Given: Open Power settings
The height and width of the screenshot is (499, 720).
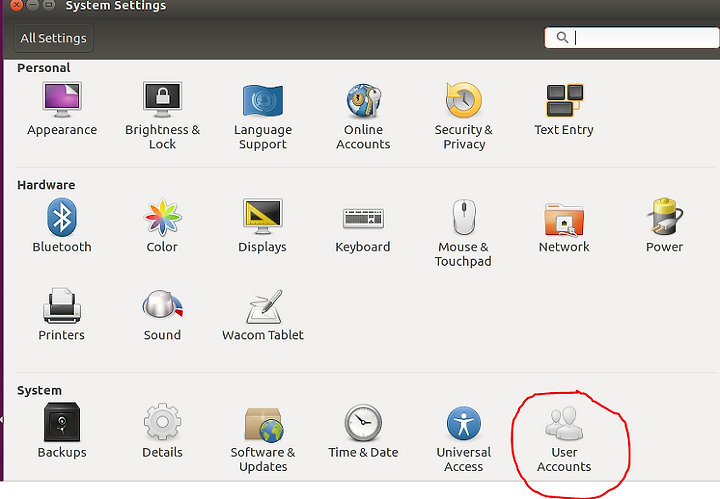Looking at the screenshot, I should [664, 225].
